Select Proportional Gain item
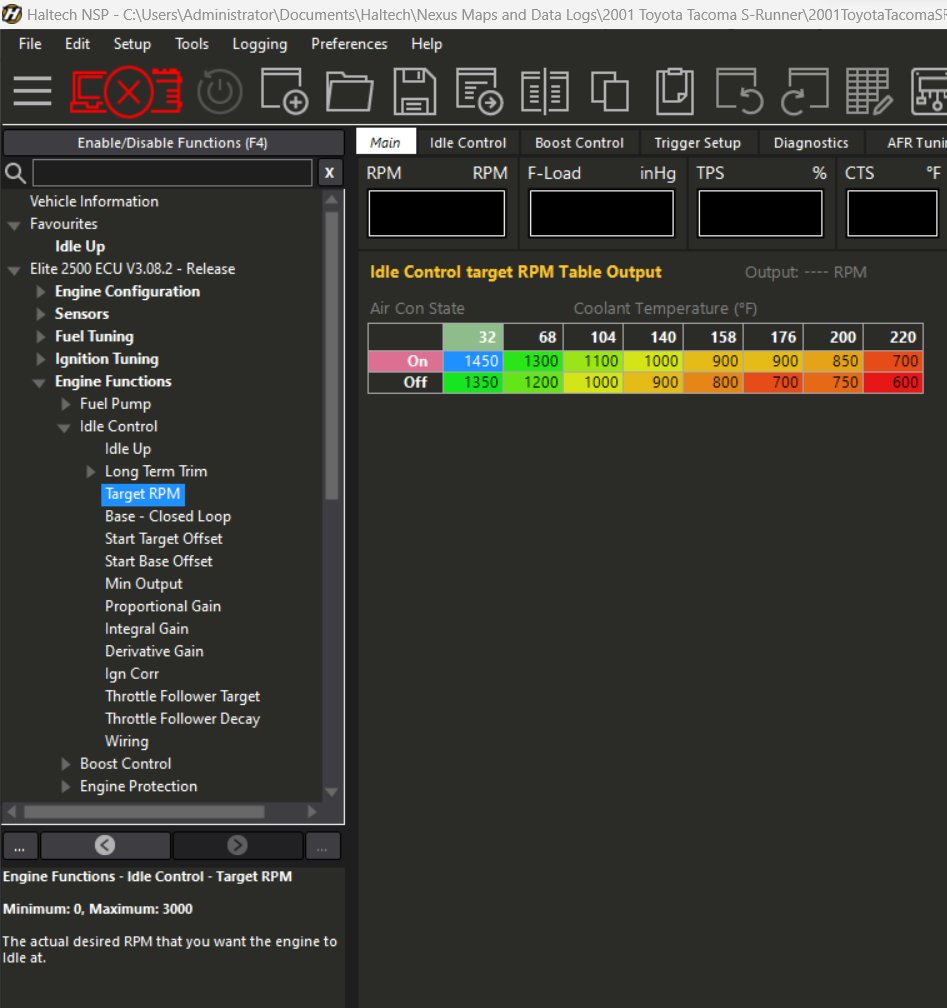Image resolution: width=947 pixels, height=1008 pixels. tap(163, 606)
